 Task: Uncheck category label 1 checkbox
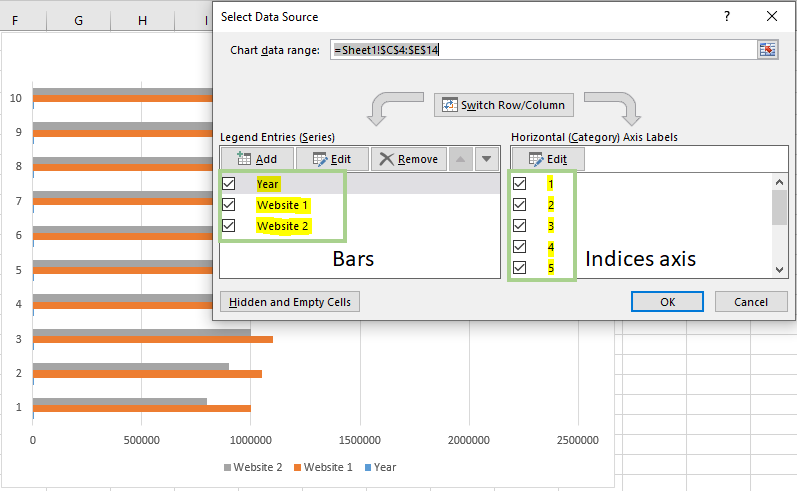[x=520, y=184]
